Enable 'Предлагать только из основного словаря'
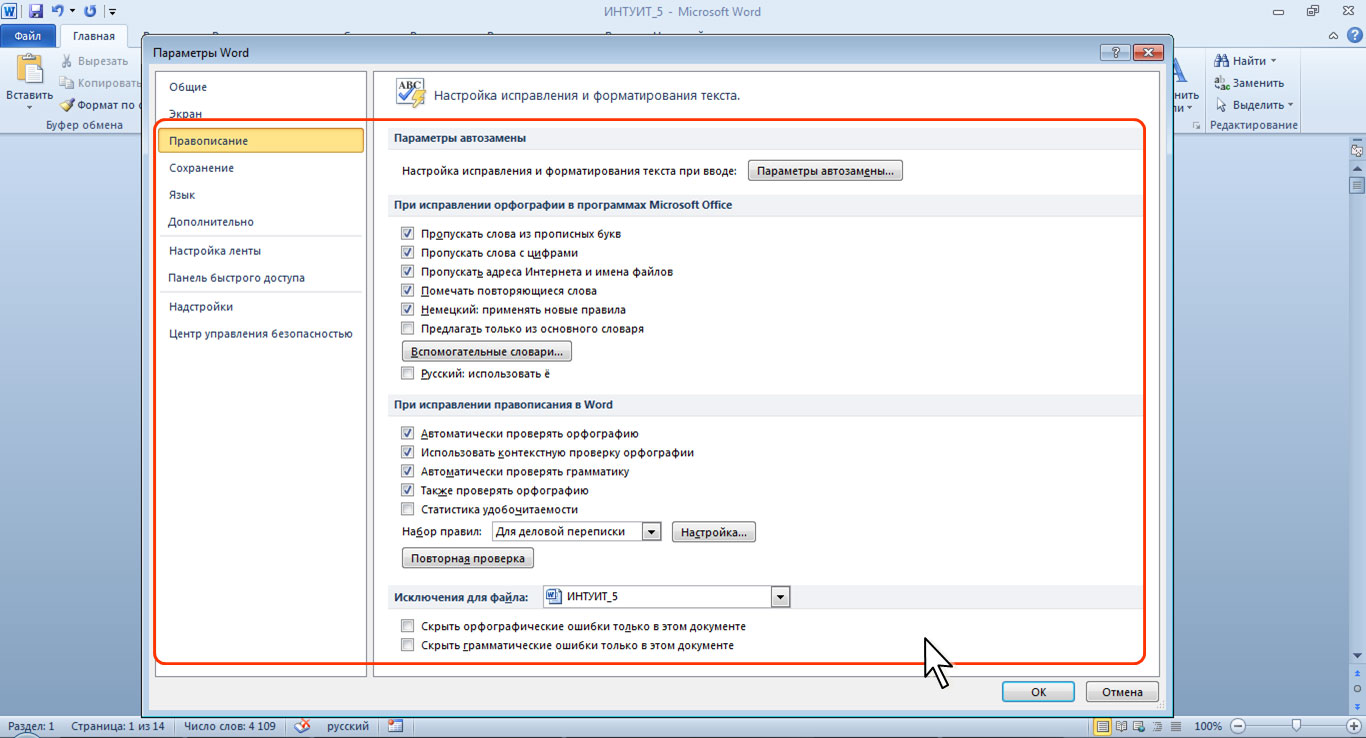The image size is (1366, 738). click(x=407, y=328)
